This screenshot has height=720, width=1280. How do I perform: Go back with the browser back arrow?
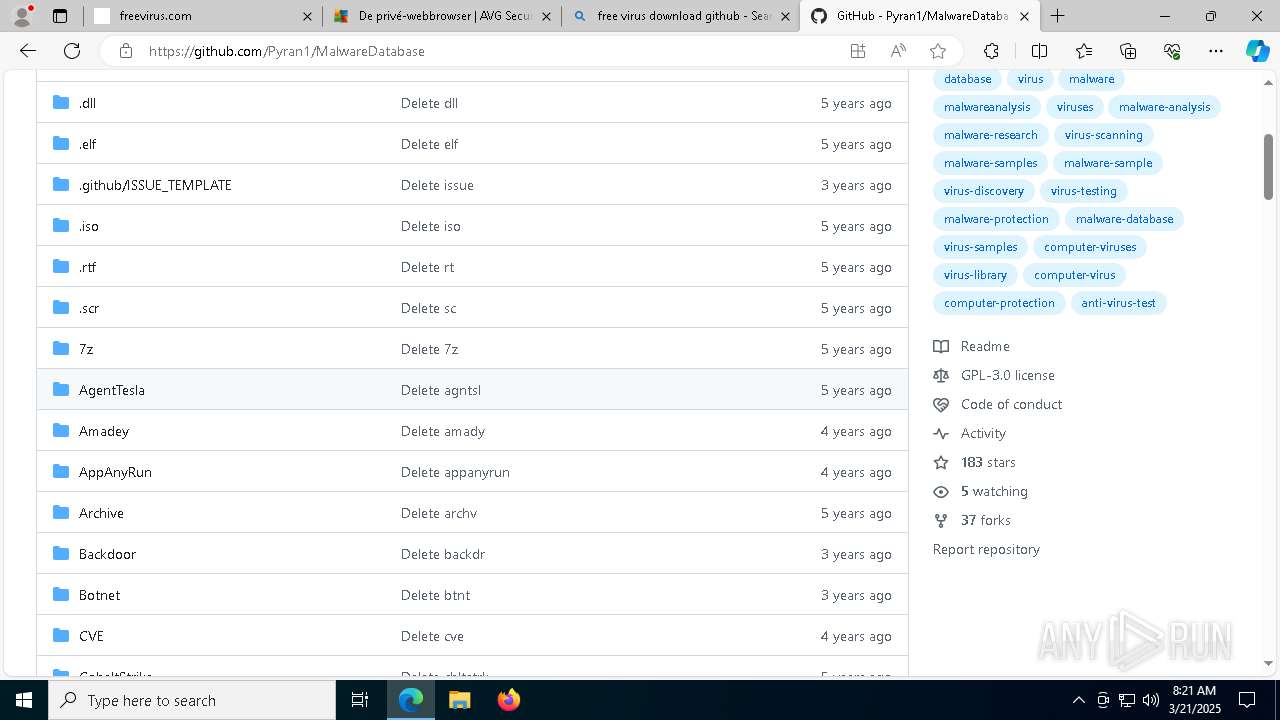tap(28, 51)
